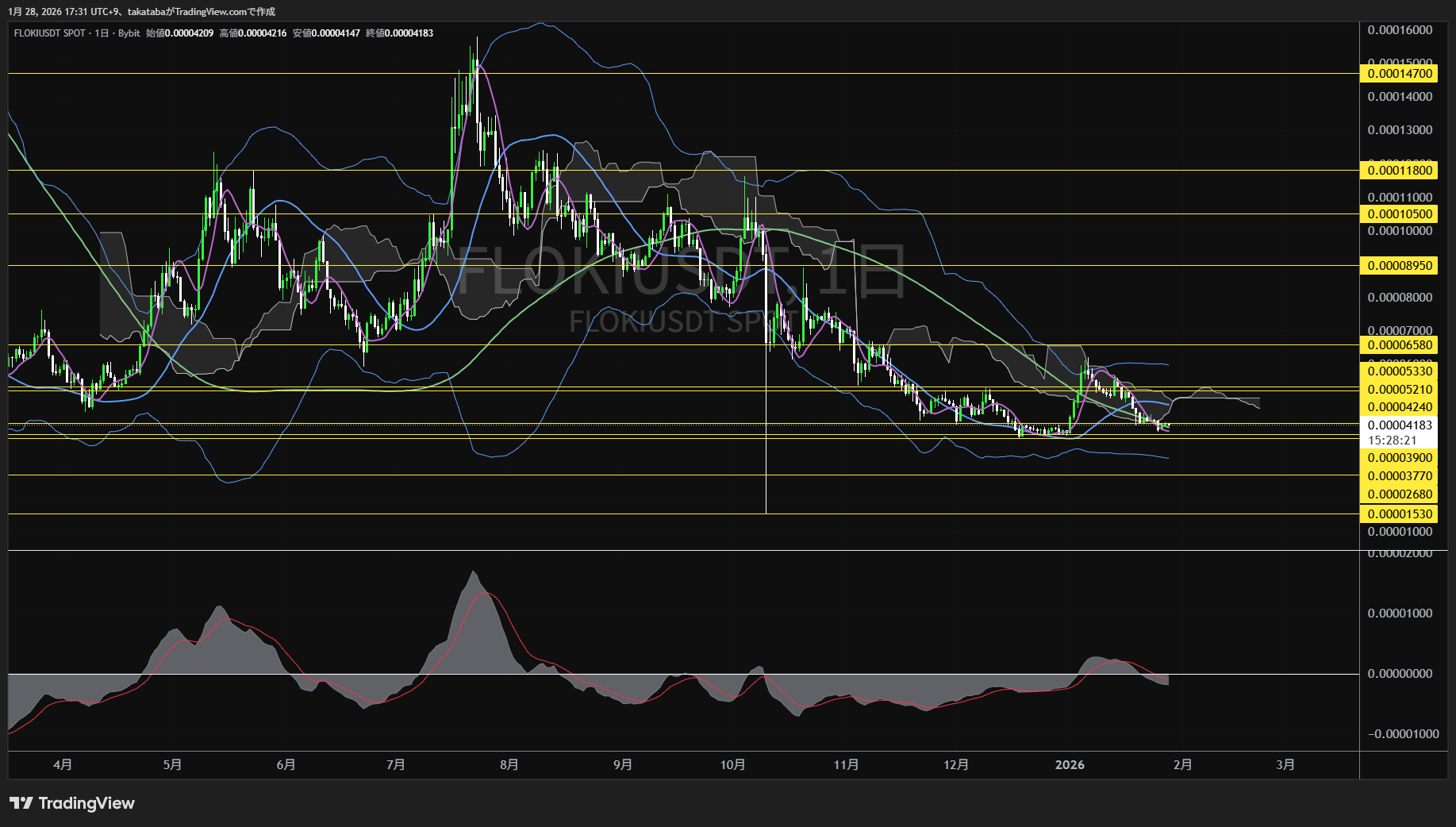
Task: Click the 0.00014700 yellow price label
Action: (1400, 74)
